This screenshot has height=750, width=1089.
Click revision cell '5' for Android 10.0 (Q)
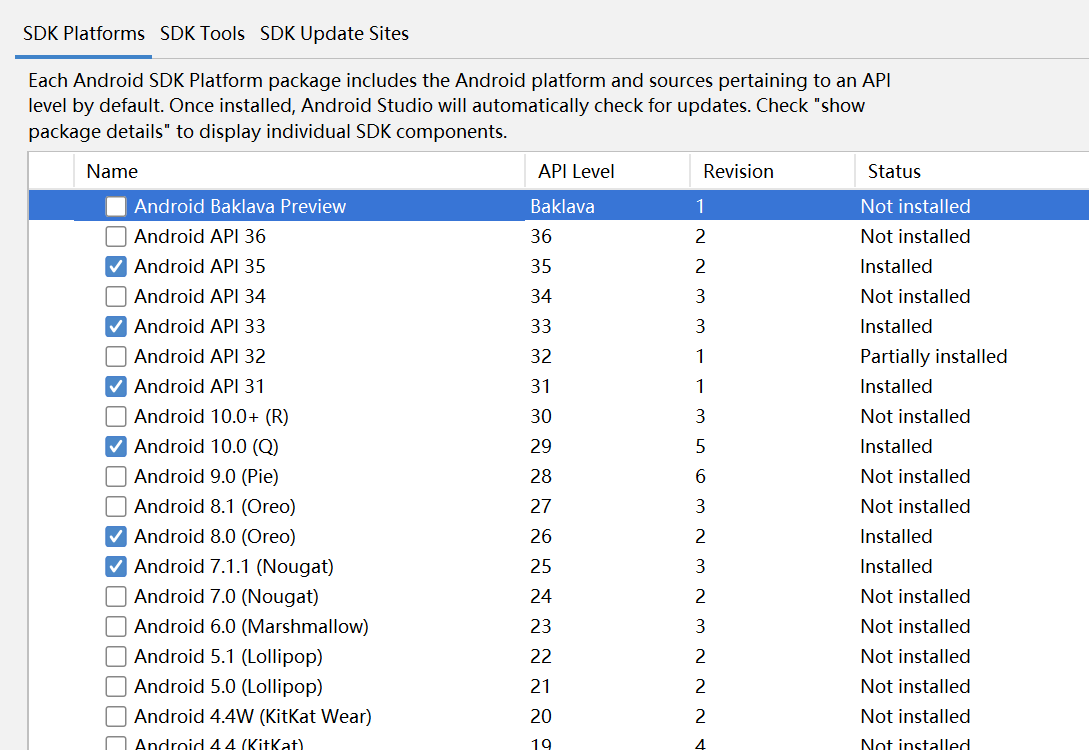click(x=700, y=447)
